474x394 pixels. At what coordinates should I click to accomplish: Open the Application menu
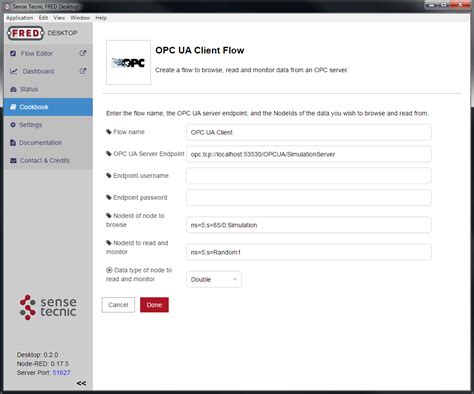point(20,18)
